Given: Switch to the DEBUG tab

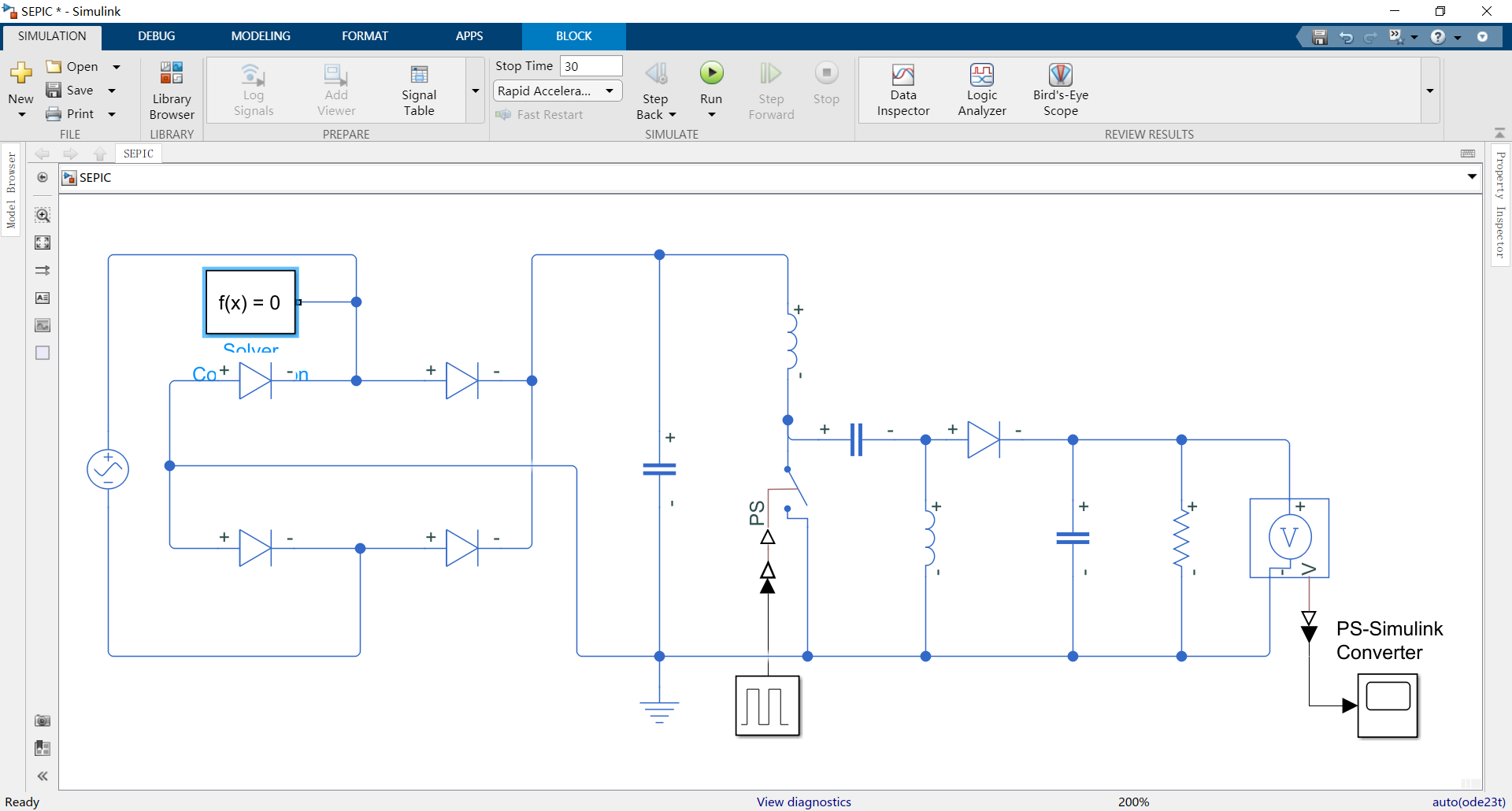Looking at the screenshot, I should (157, 36).
